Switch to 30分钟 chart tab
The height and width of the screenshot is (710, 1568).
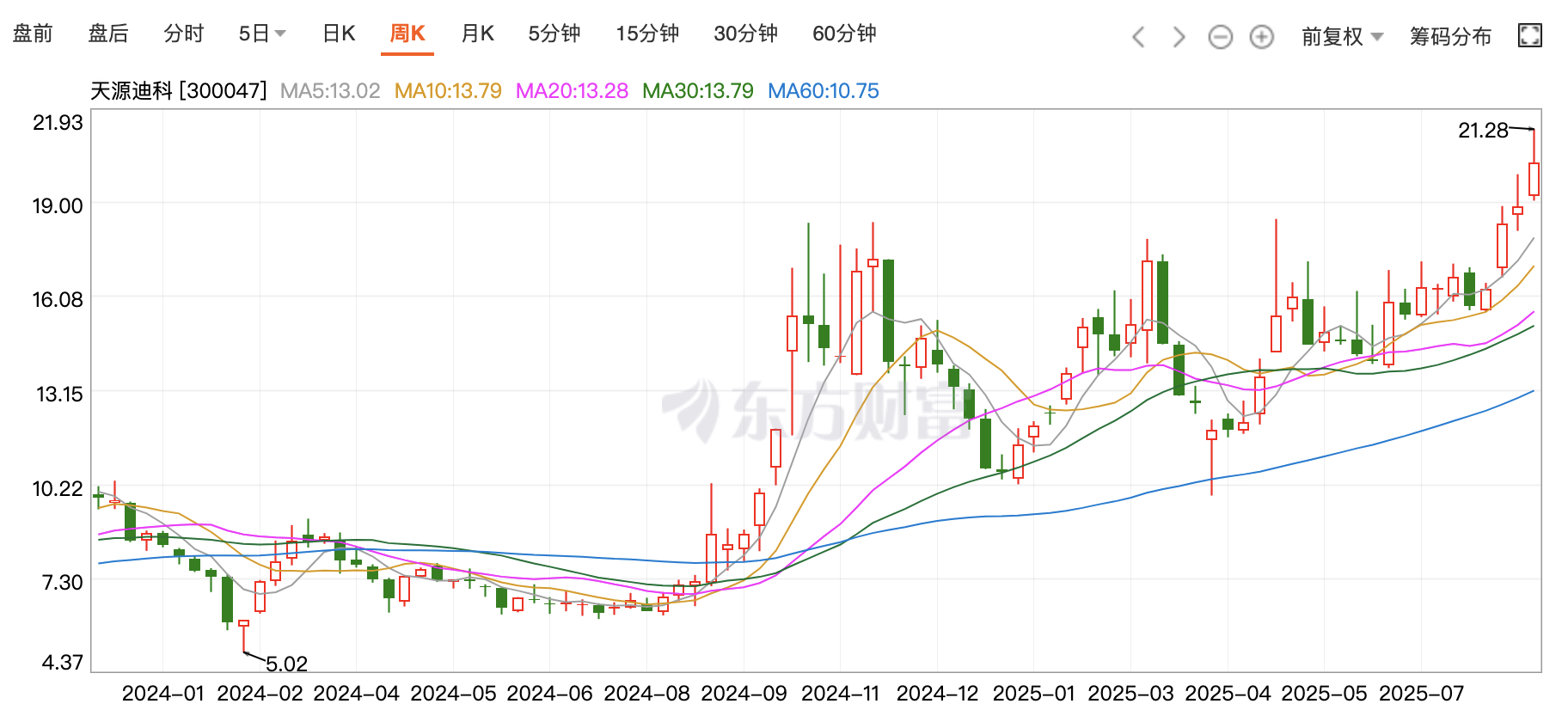pos(745,34)
